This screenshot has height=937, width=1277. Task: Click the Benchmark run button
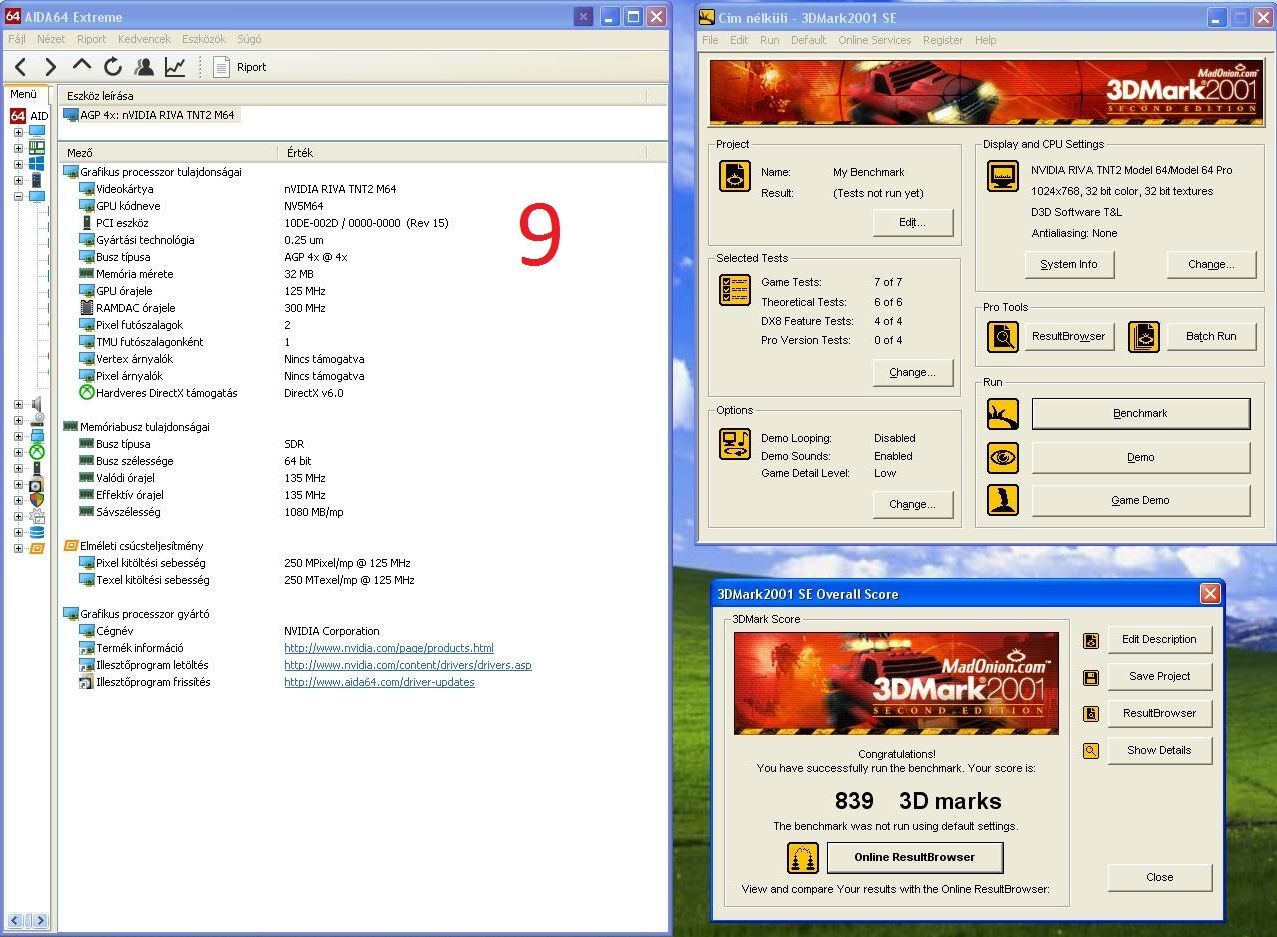(1140, 413)
